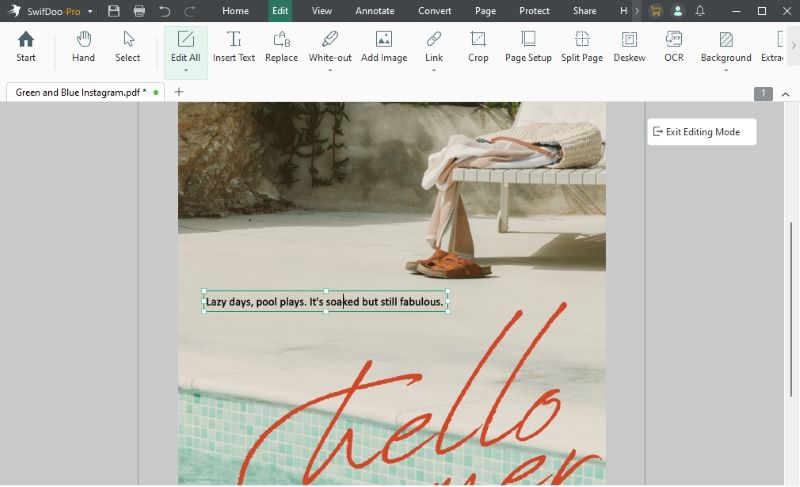Screen dimensions: 800x487
Task: Select the White-out tool
Action: pyautogui.click(x=330, y=46)
